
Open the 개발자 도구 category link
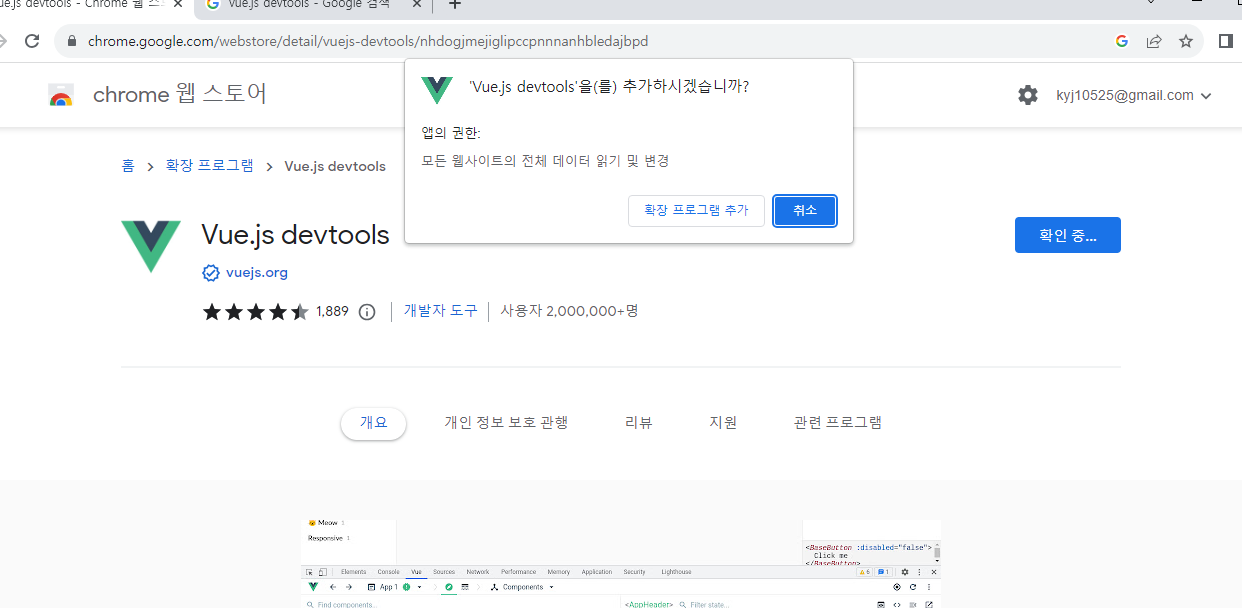440,311
